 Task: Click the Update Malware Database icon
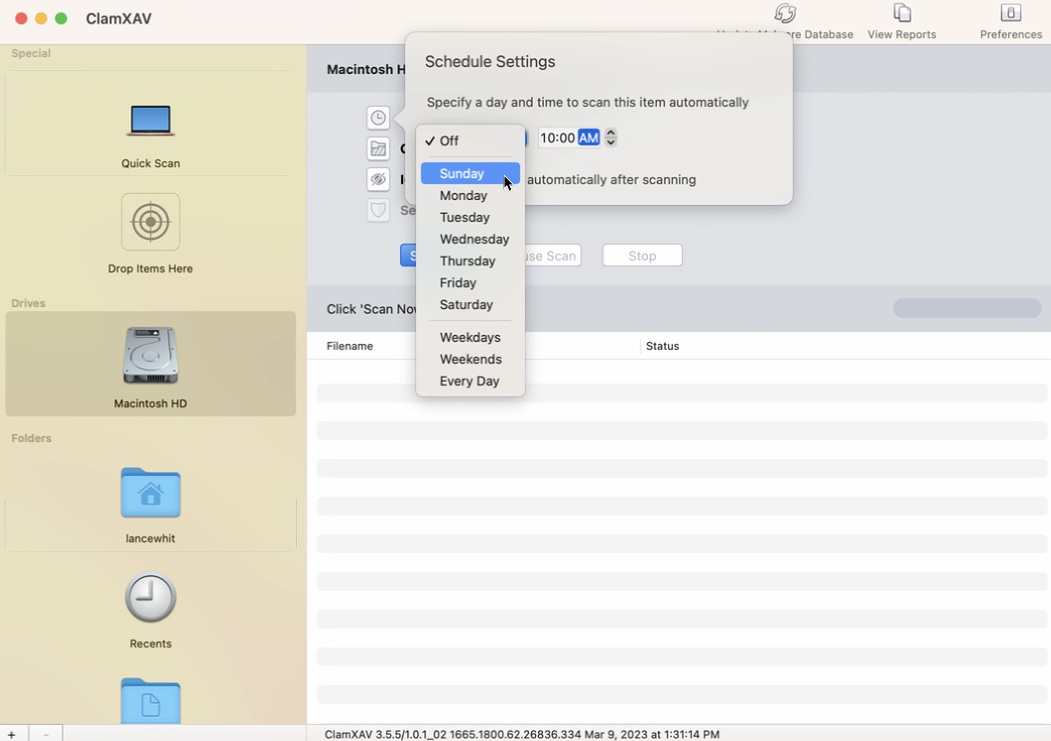tap(785, 13)
